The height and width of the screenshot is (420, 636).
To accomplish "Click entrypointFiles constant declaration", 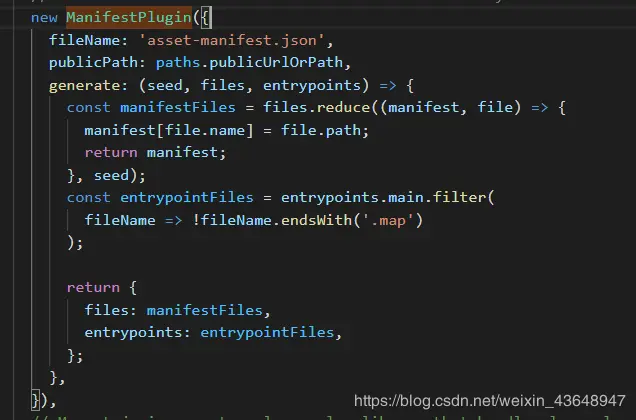I will coord(187,198).
